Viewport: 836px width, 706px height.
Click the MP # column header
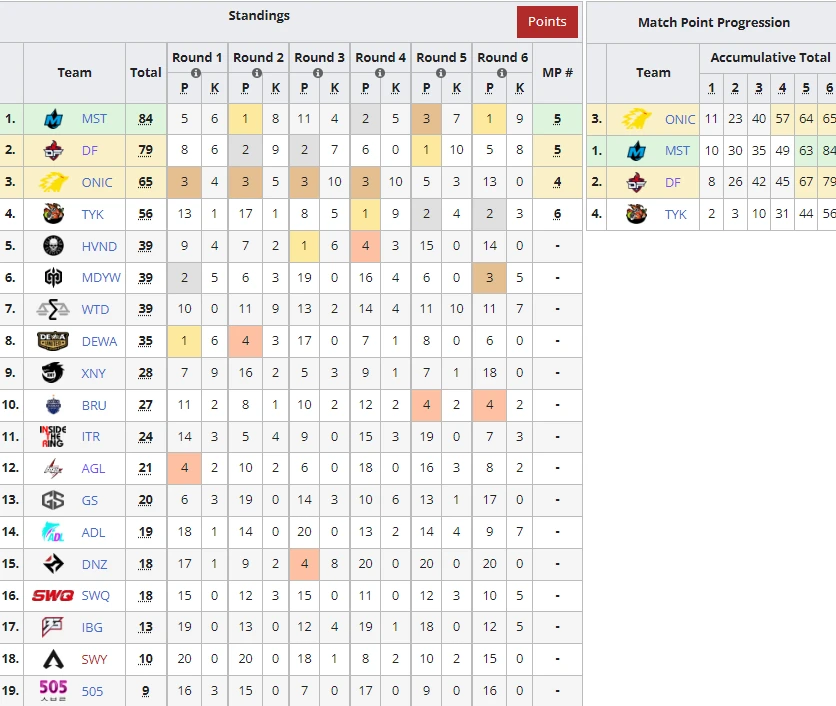click(x=557, y=72)
